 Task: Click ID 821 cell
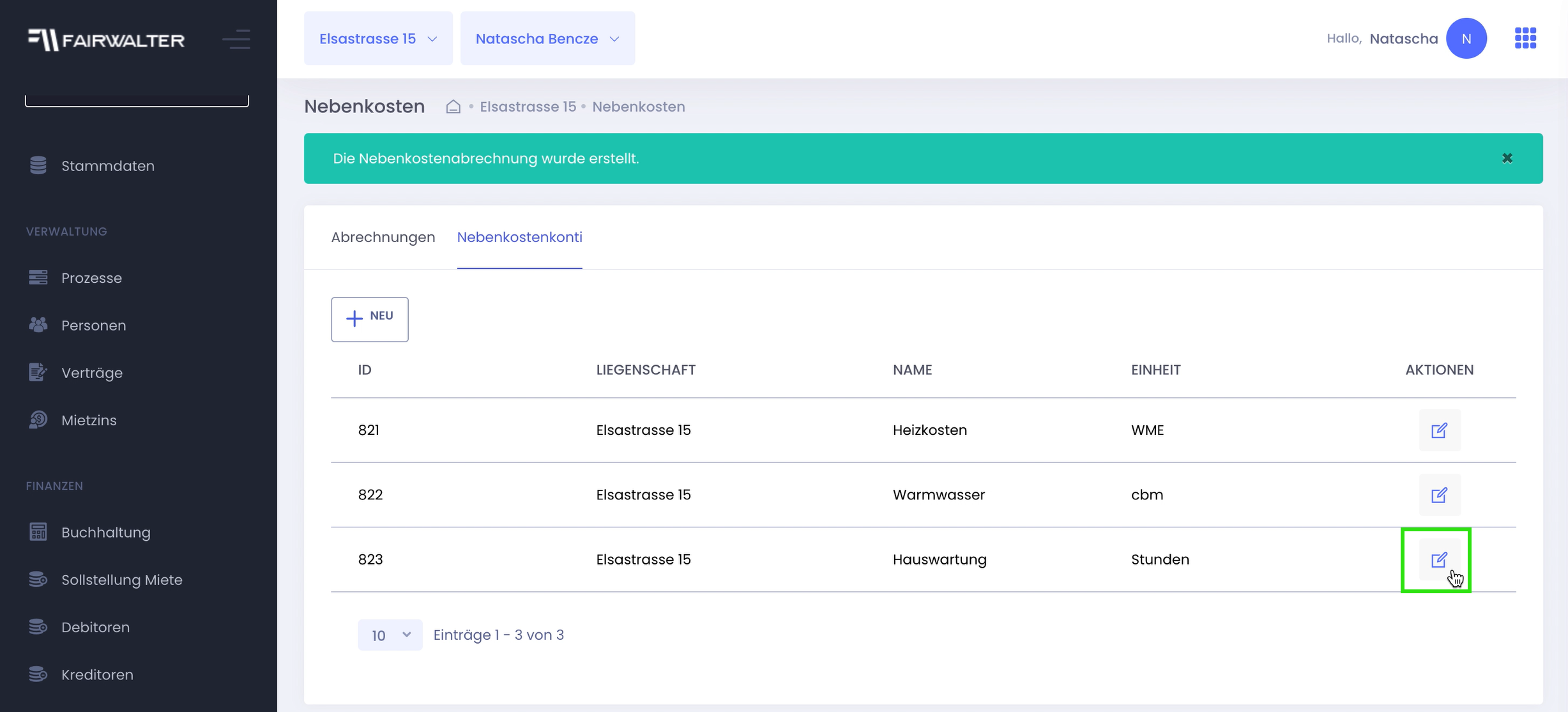(369, 430)
